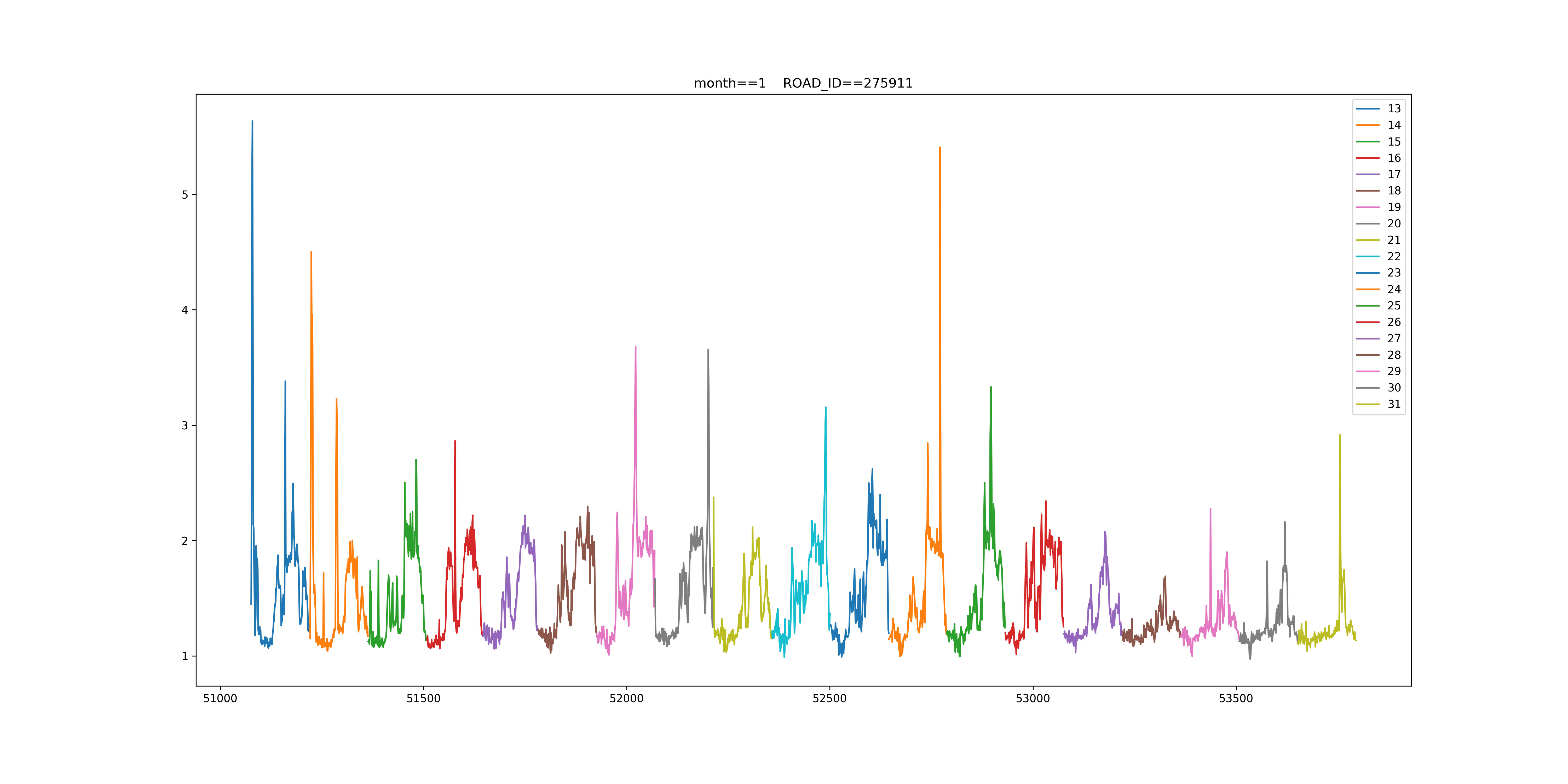1568x784 pixels.
Task: Click y-axis tick label 5
Action: click(x=185, y=195)
